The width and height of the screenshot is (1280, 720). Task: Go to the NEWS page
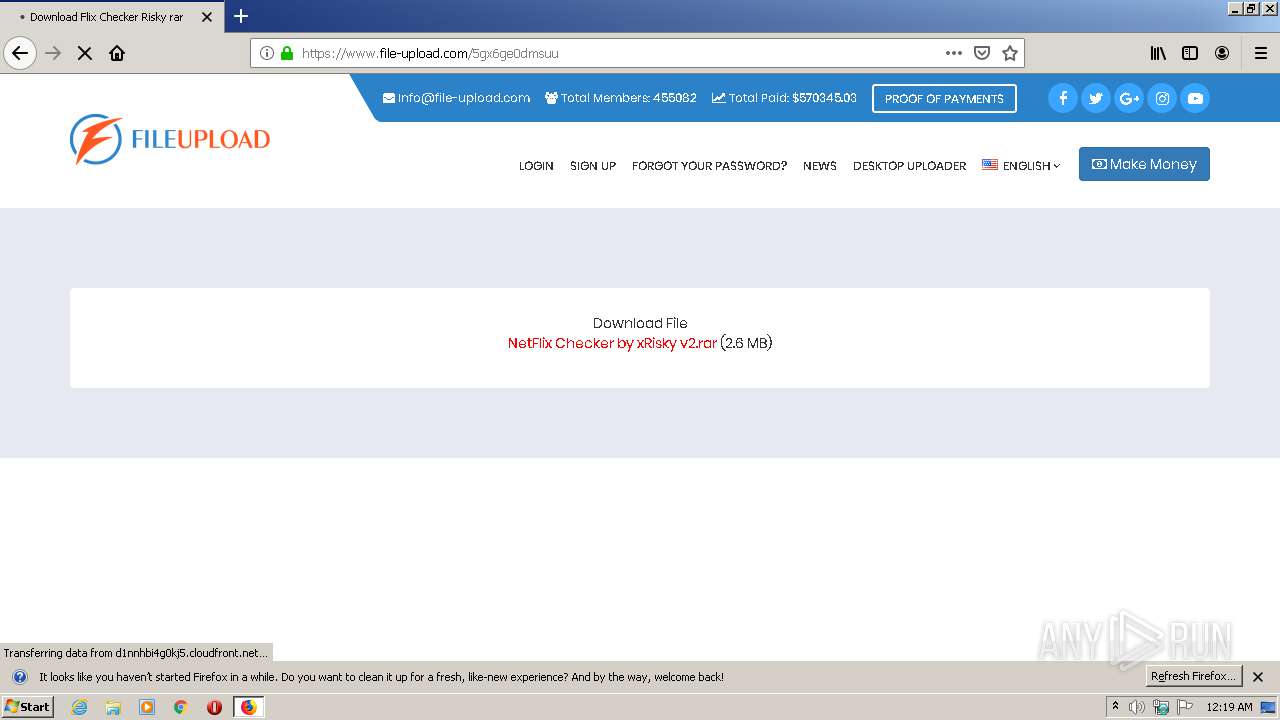click(820, 166)
